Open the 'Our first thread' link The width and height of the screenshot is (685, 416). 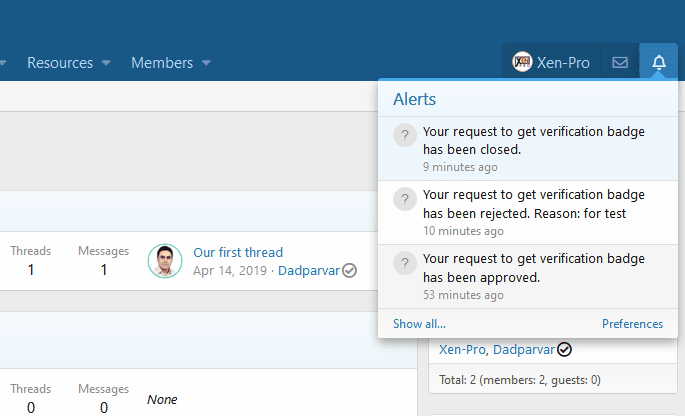click(238, 252)
